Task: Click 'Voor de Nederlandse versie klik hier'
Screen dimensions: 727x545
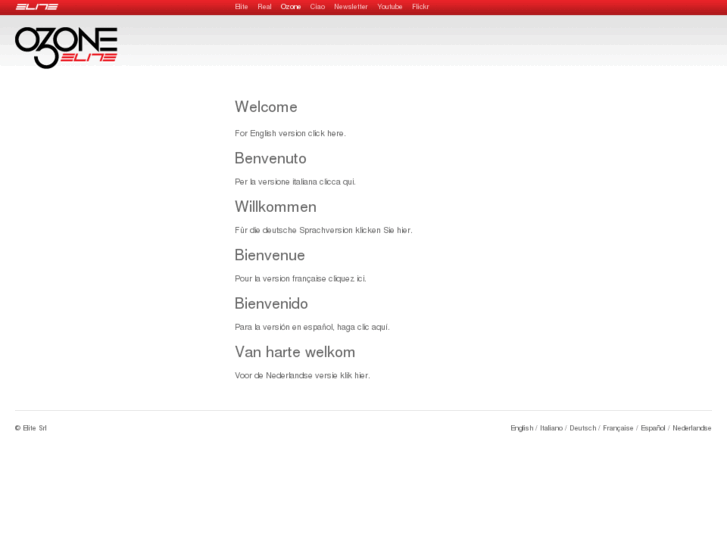Action: point(302,375)
